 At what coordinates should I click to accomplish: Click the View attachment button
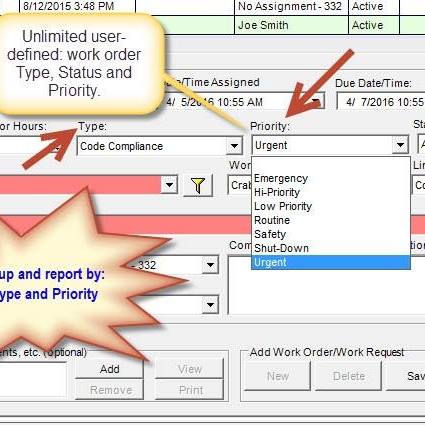click(190, 369)
